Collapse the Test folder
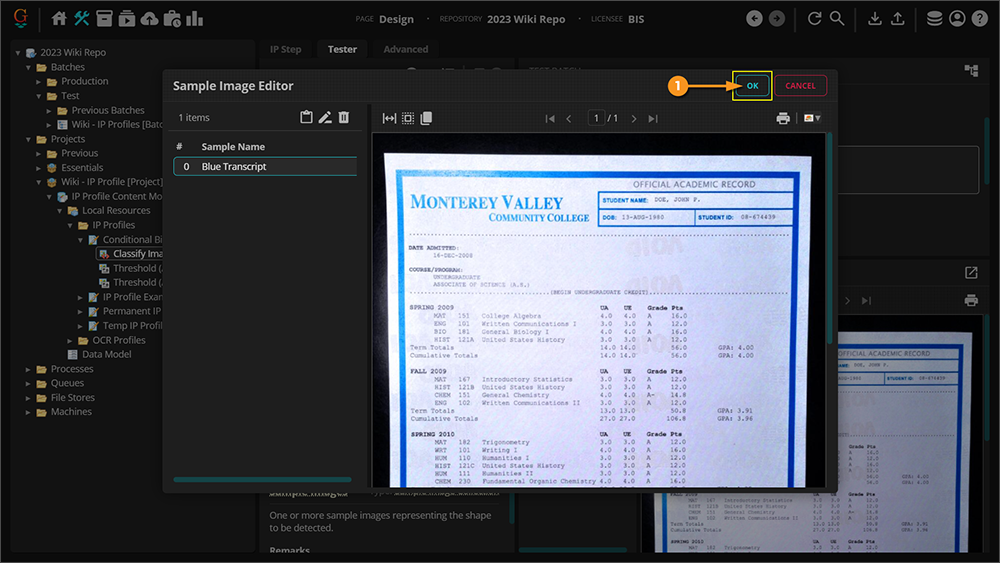The width and height of the screenshot is (1000, 563). coord(38,96)
